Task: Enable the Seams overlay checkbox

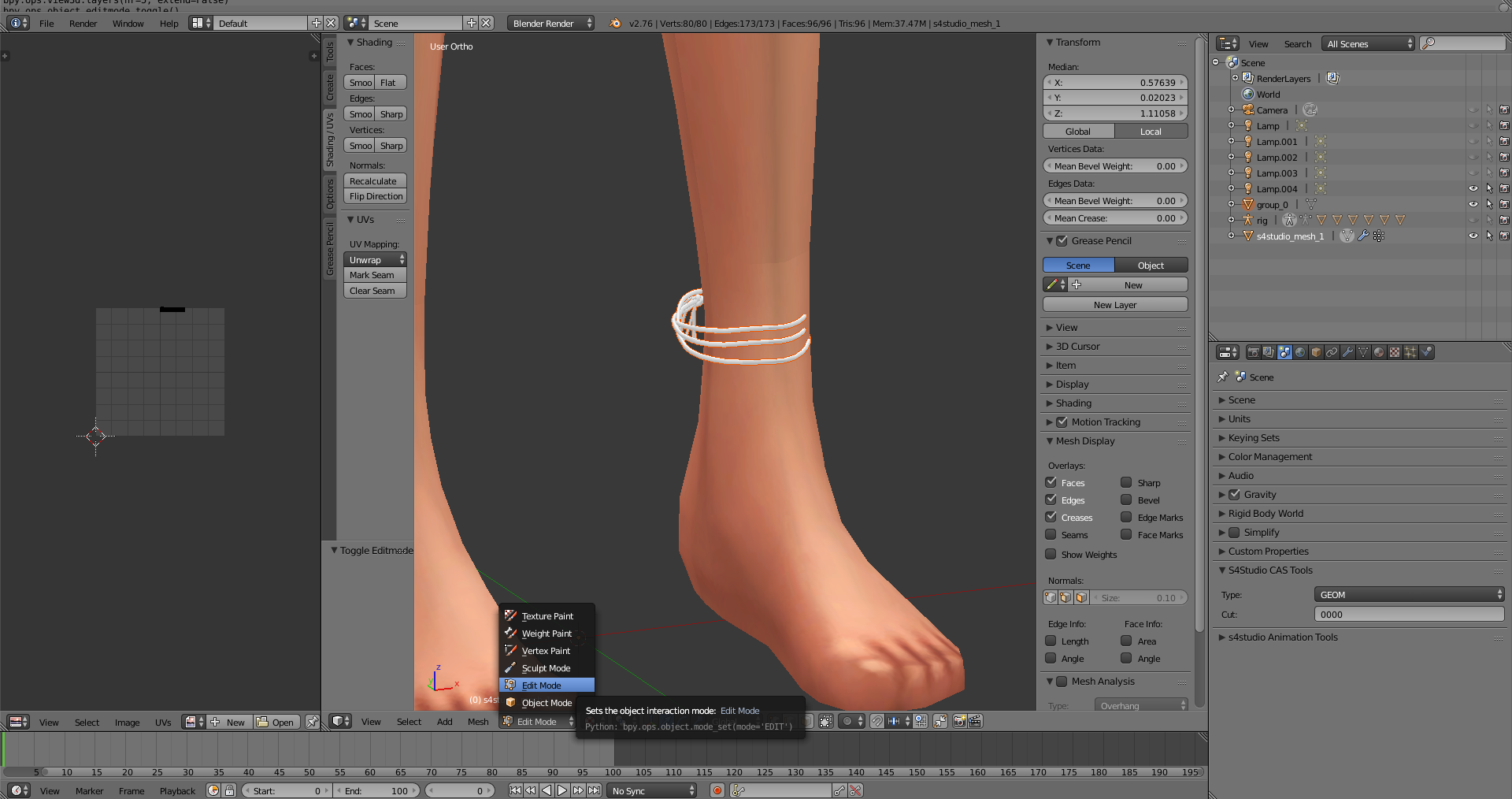Action: (1051, 534)
